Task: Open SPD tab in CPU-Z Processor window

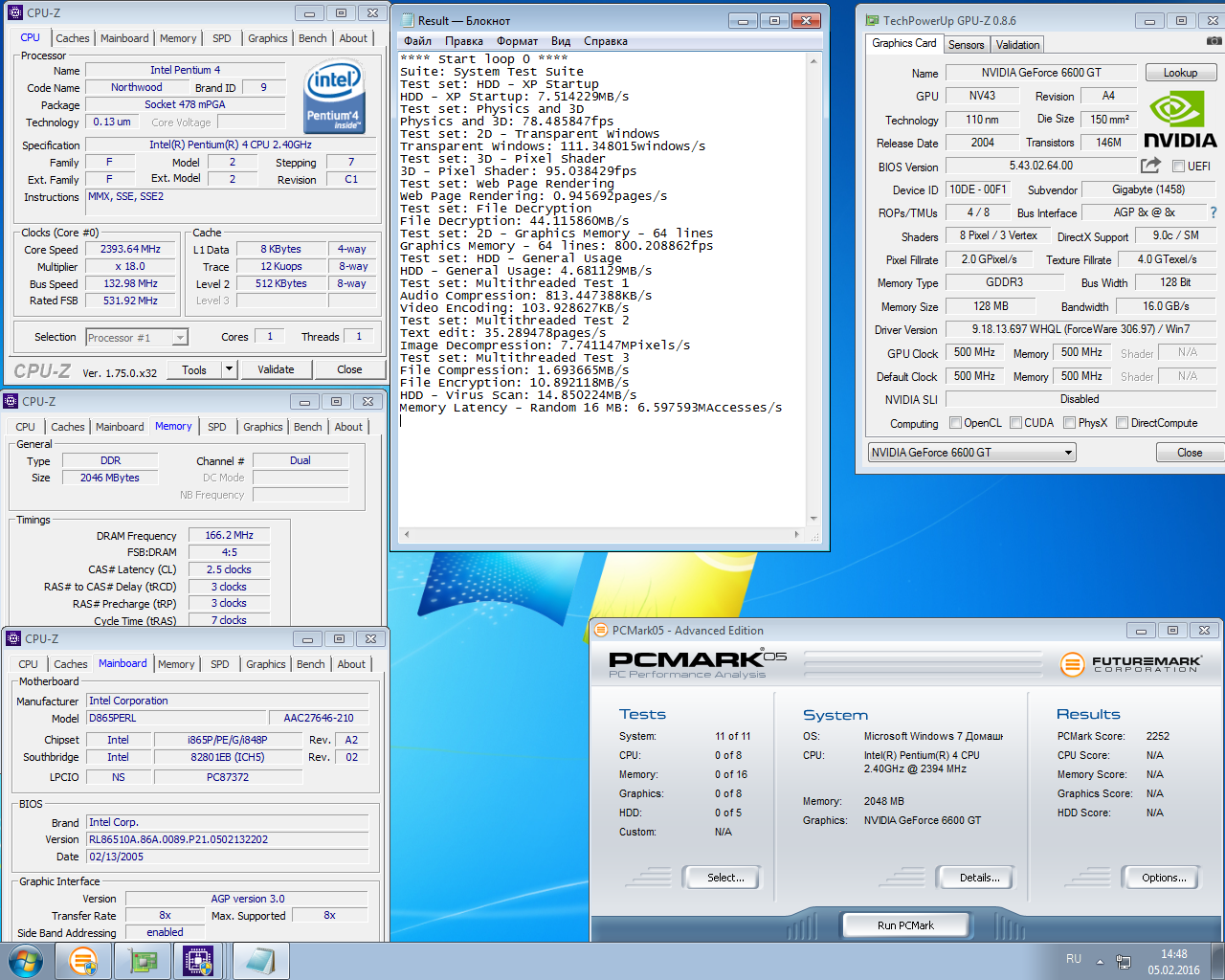Action: pyautogui.click(x=222, y=38)
